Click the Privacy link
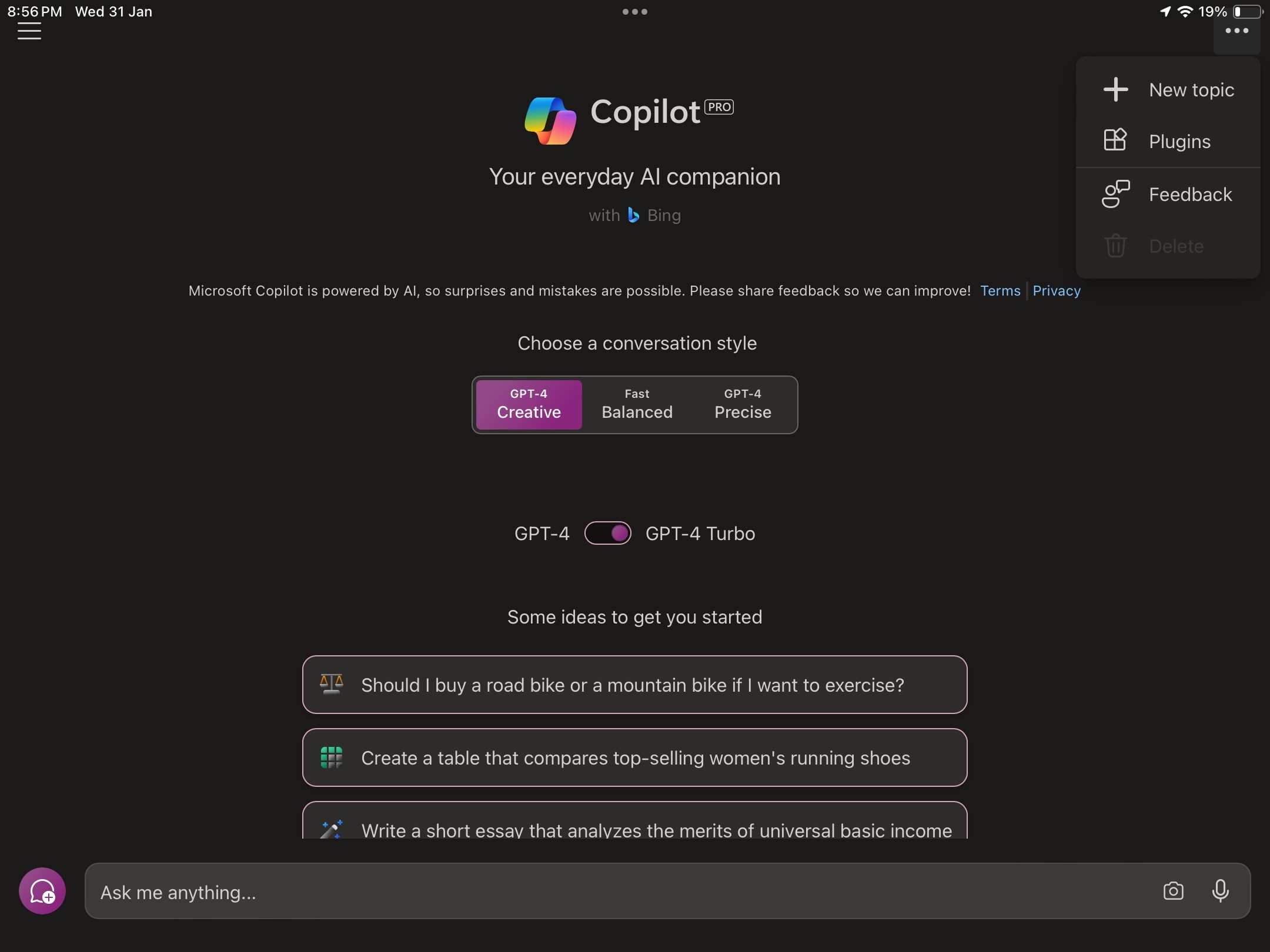The image size is (1270, 952). 1057,290
